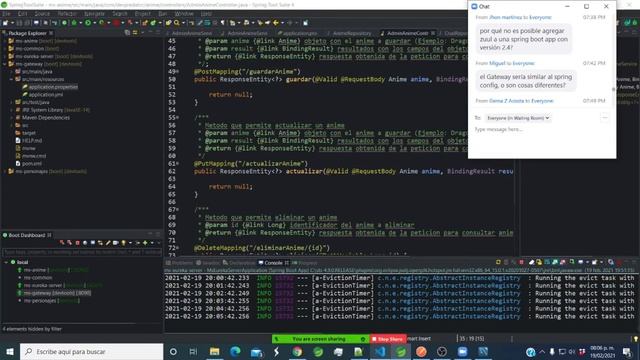Open Microsoft Edge from the taskbar

[235, 351]
